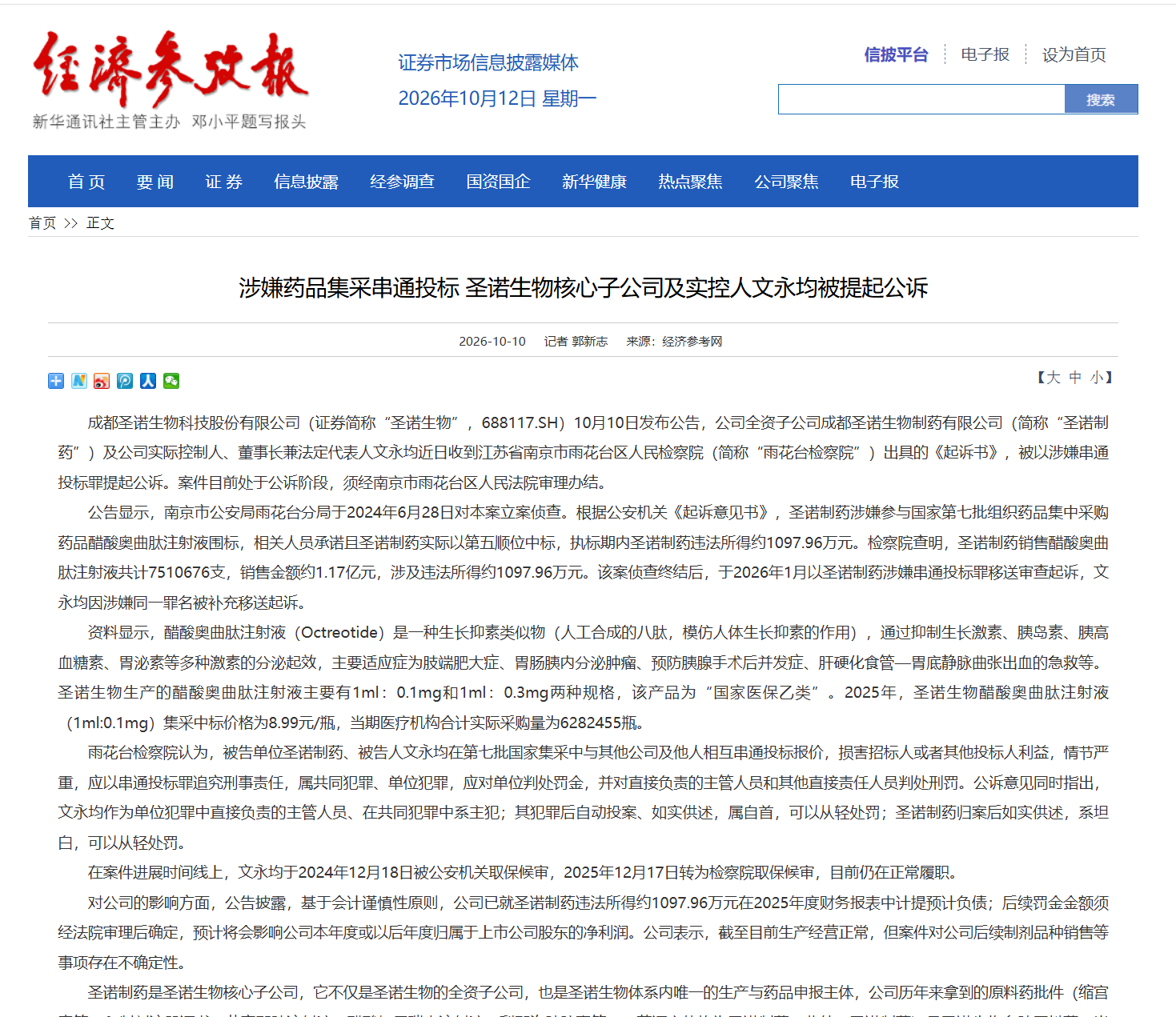
Task: Go to 首页 in navigation bar
Action: pyautogui.click(x=86, y=182)
